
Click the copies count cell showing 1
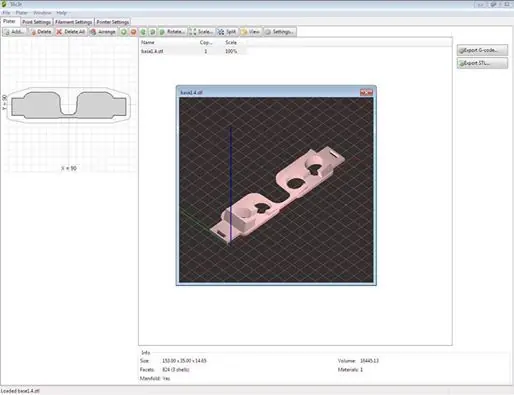pyautogui.click(x=206, y=51)
